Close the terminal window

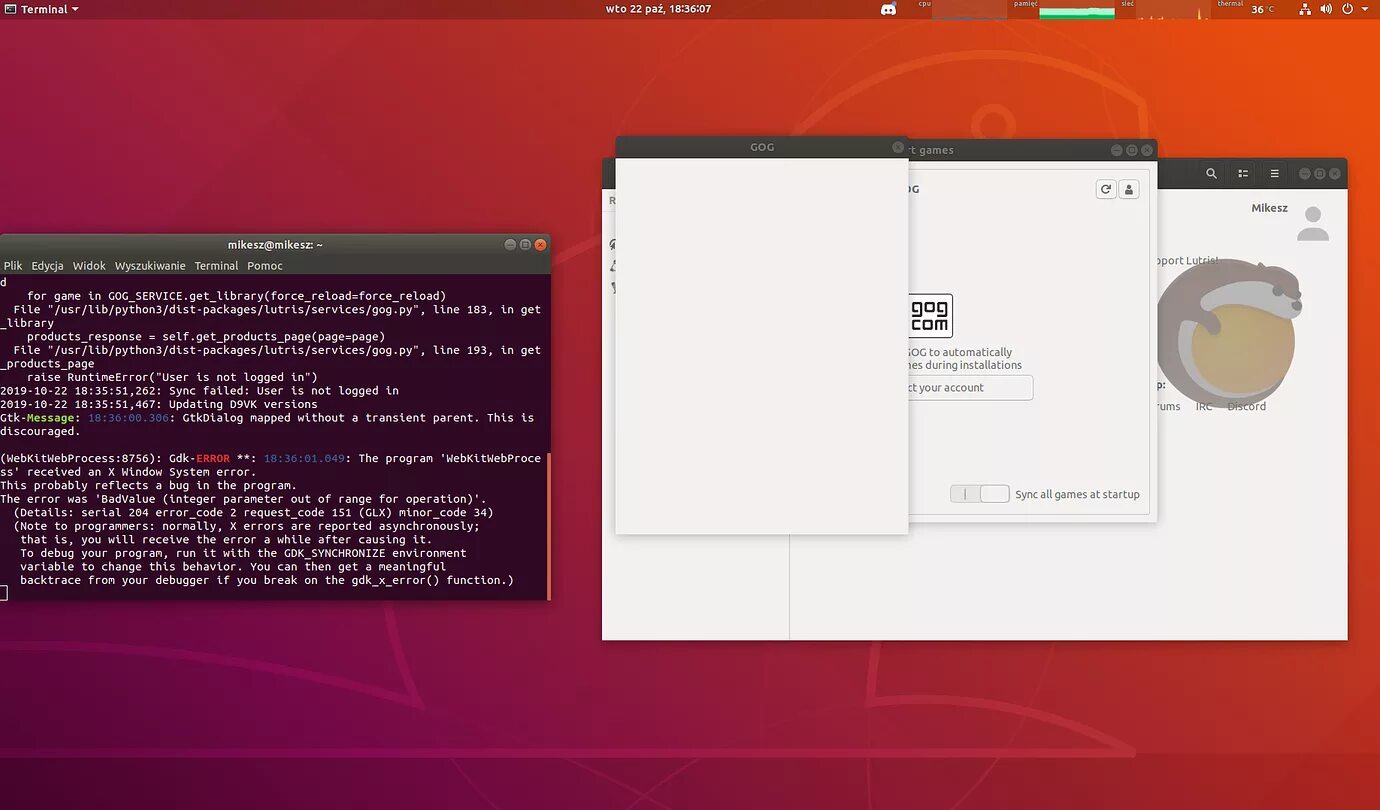pos(540,245)
